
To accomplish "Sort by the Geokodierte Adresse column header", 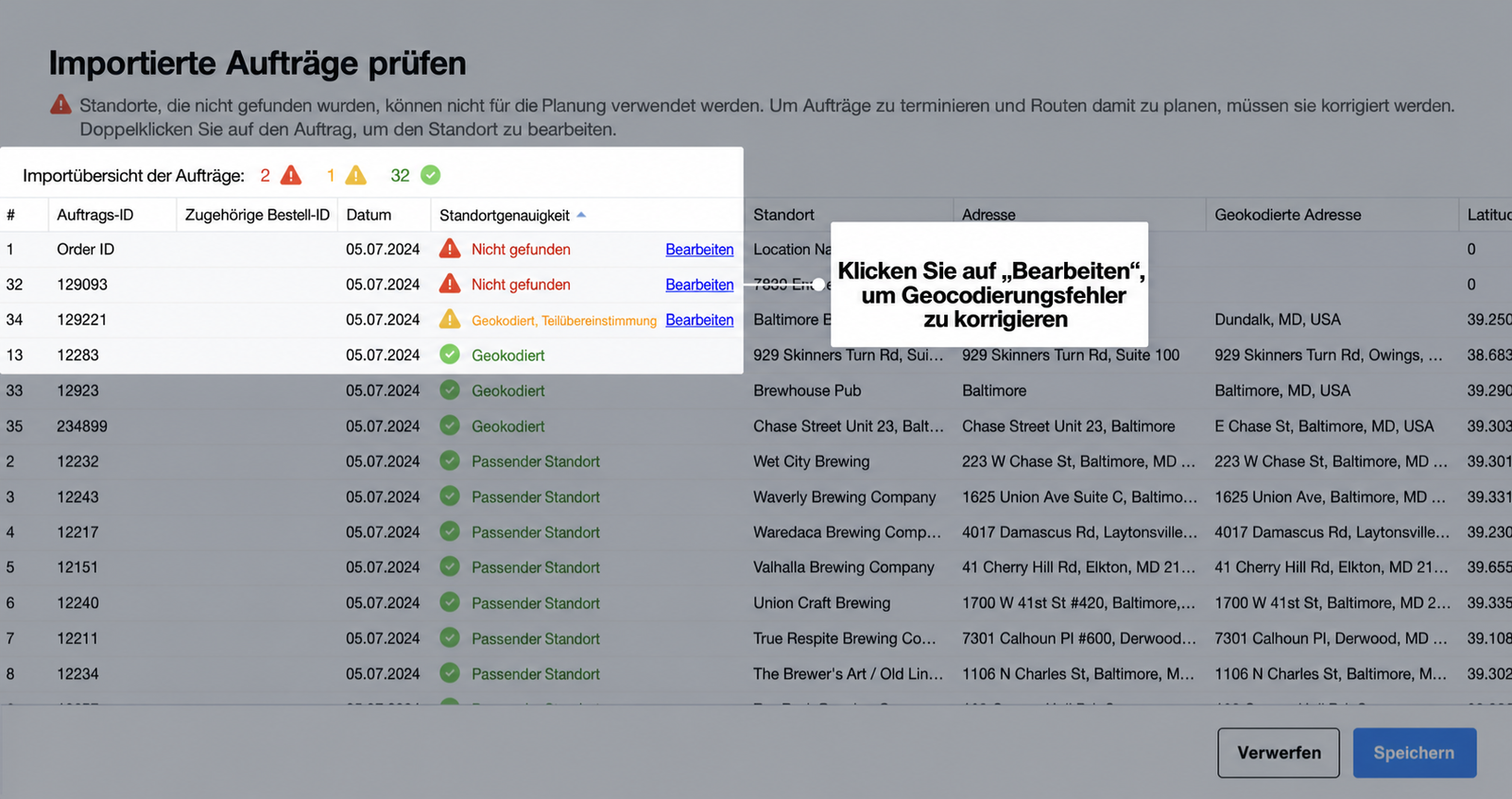I will (x=1288, y=215).
